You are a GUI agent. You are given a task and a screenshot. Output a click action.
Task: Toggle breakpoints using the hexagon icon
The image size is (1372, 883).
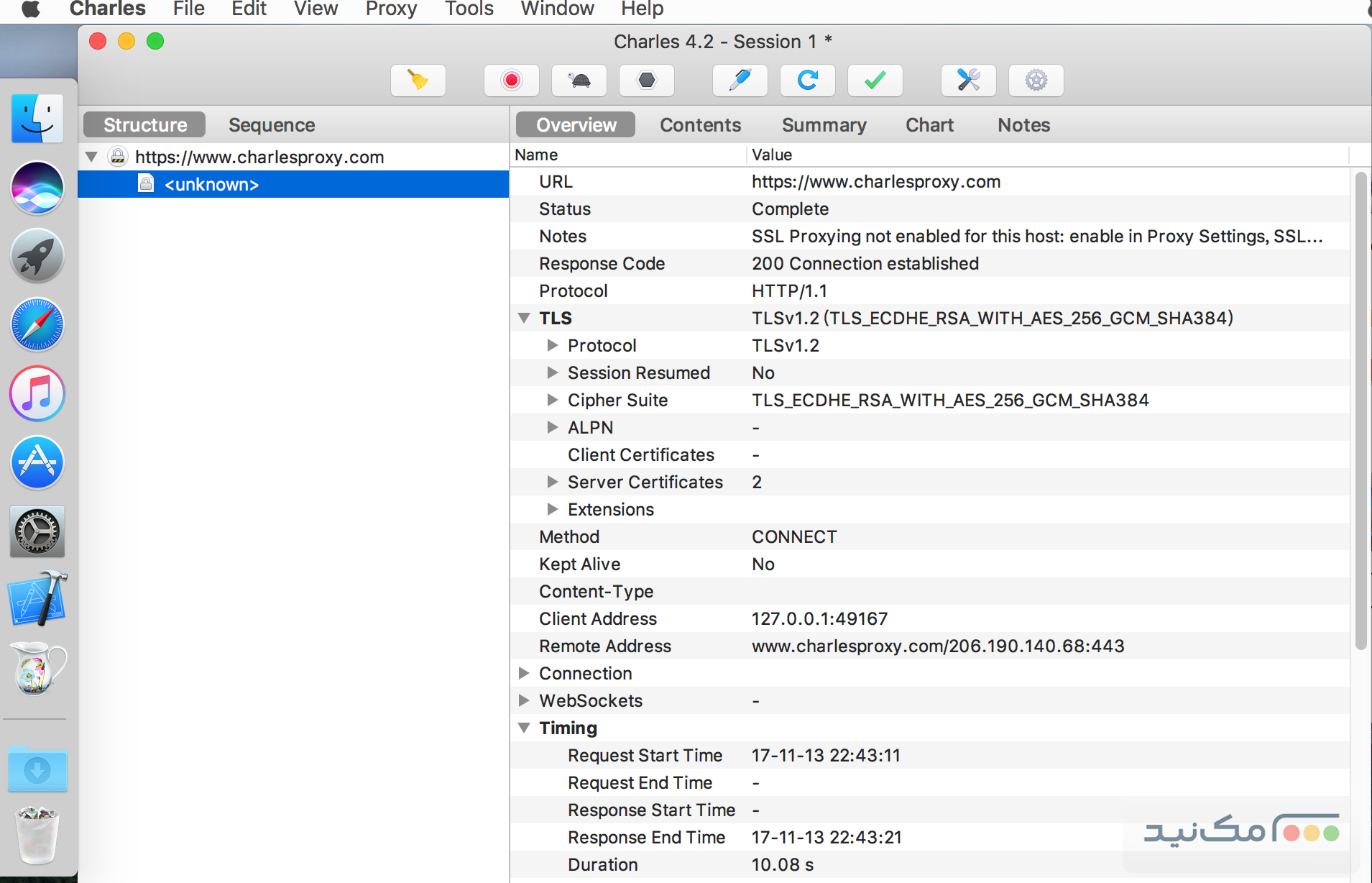coord(646,81)
